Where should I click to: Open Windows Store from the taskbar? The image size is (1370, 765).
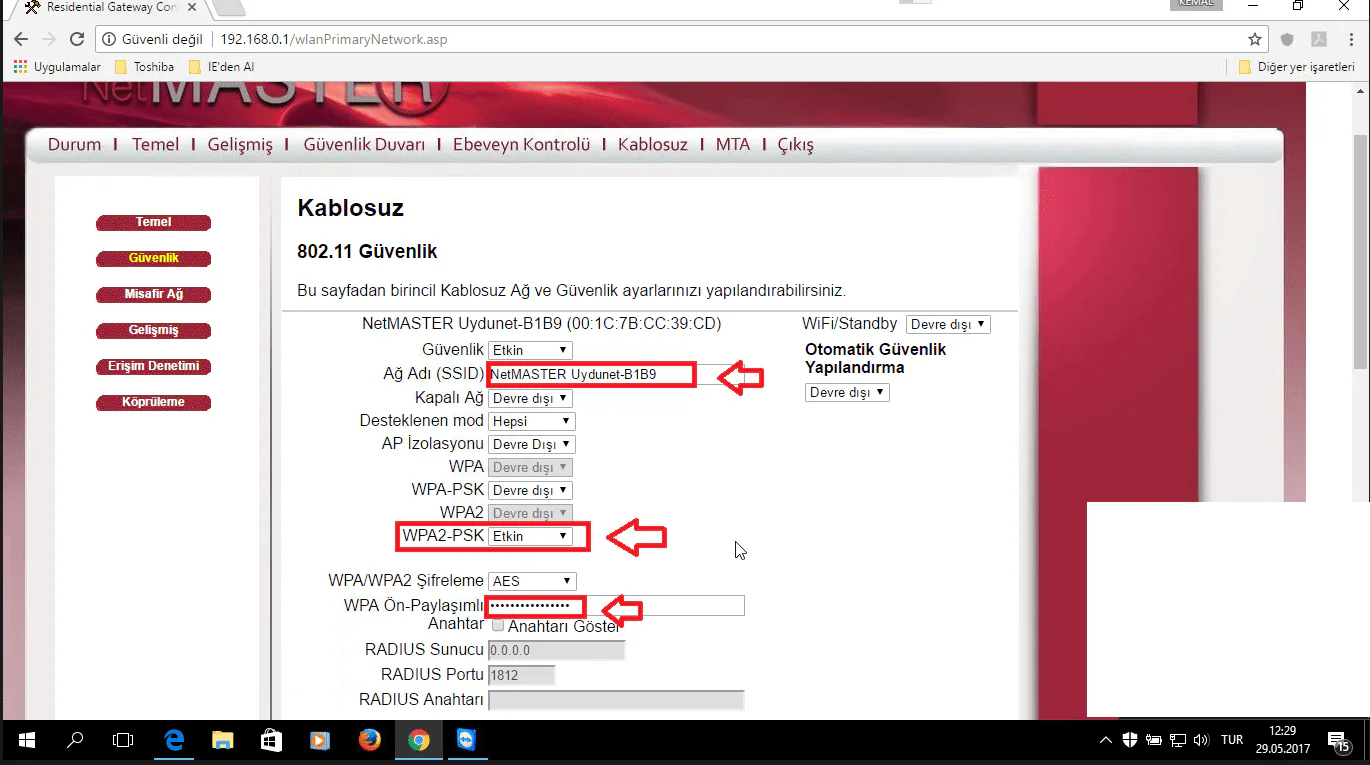271,741
